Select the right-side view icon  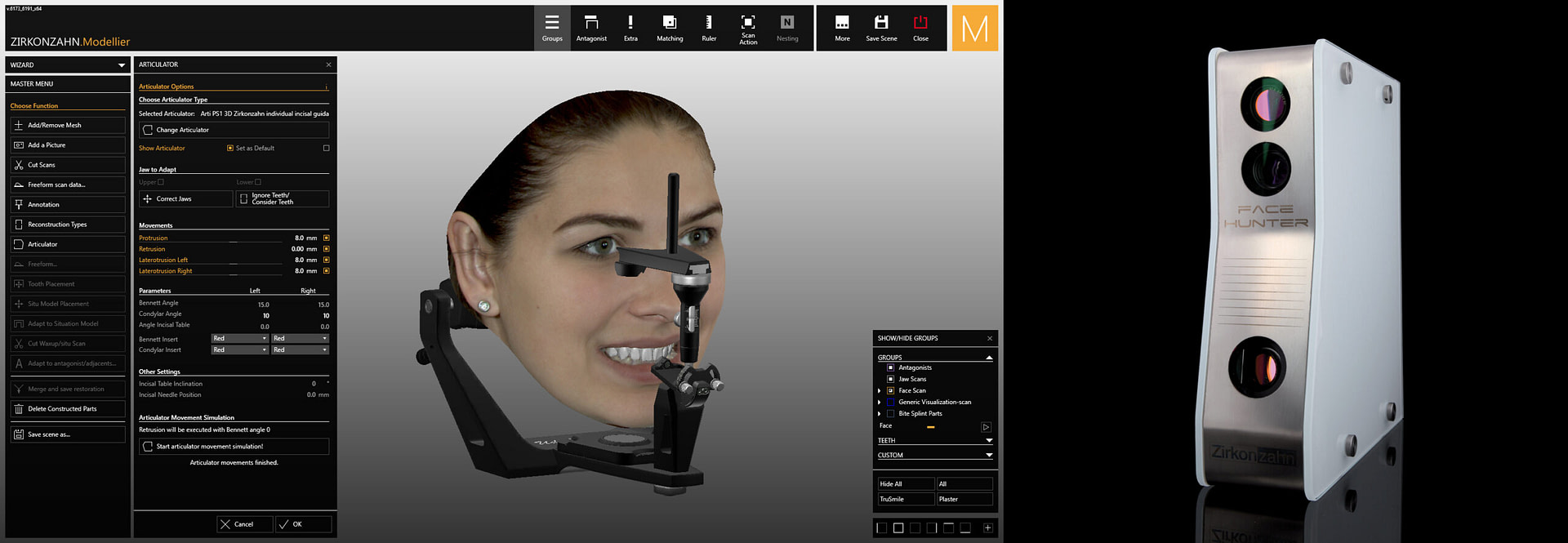(x=932, y=528)
